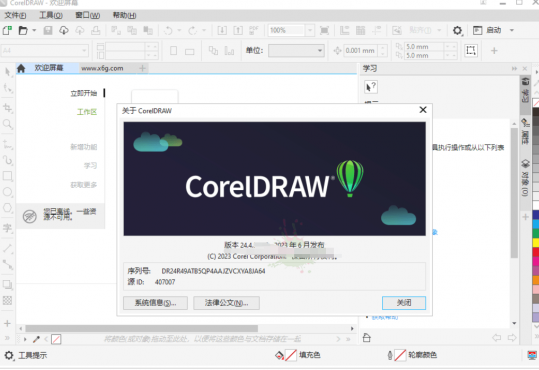Select landscape orientation icon
This screenshot has width=539, height=370.
189,52
